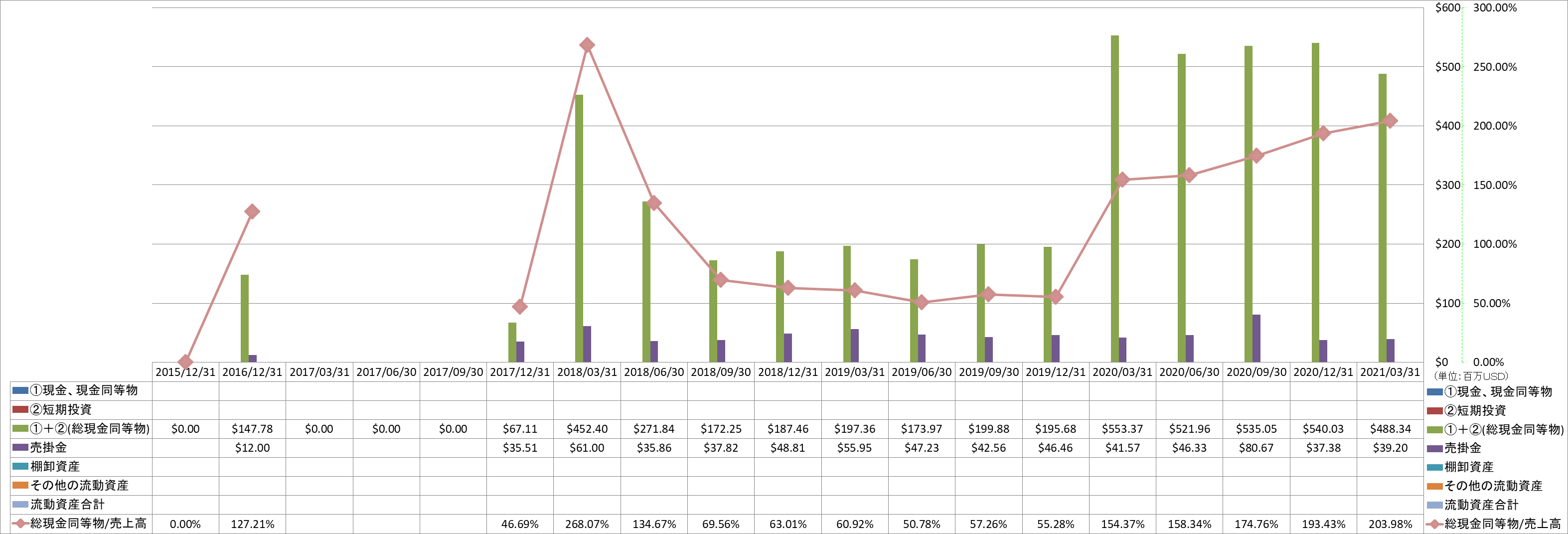This screenshot has width=1568, height=534.
Task: Click the green bar for 2016/12/31
Action: [x=245, y=319]
